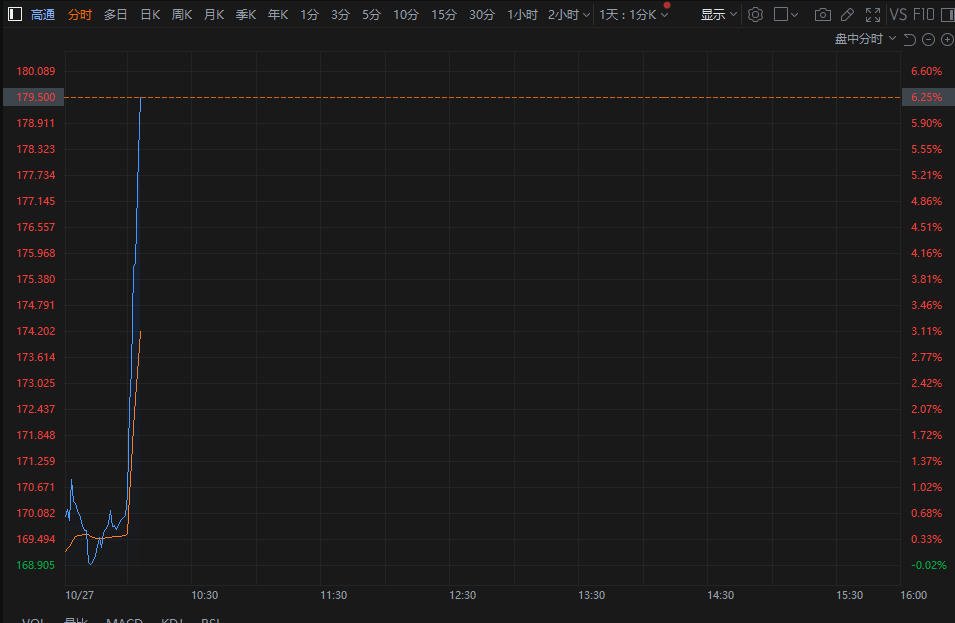
Task: Click the square layout icon
Action: click(780, 14)
